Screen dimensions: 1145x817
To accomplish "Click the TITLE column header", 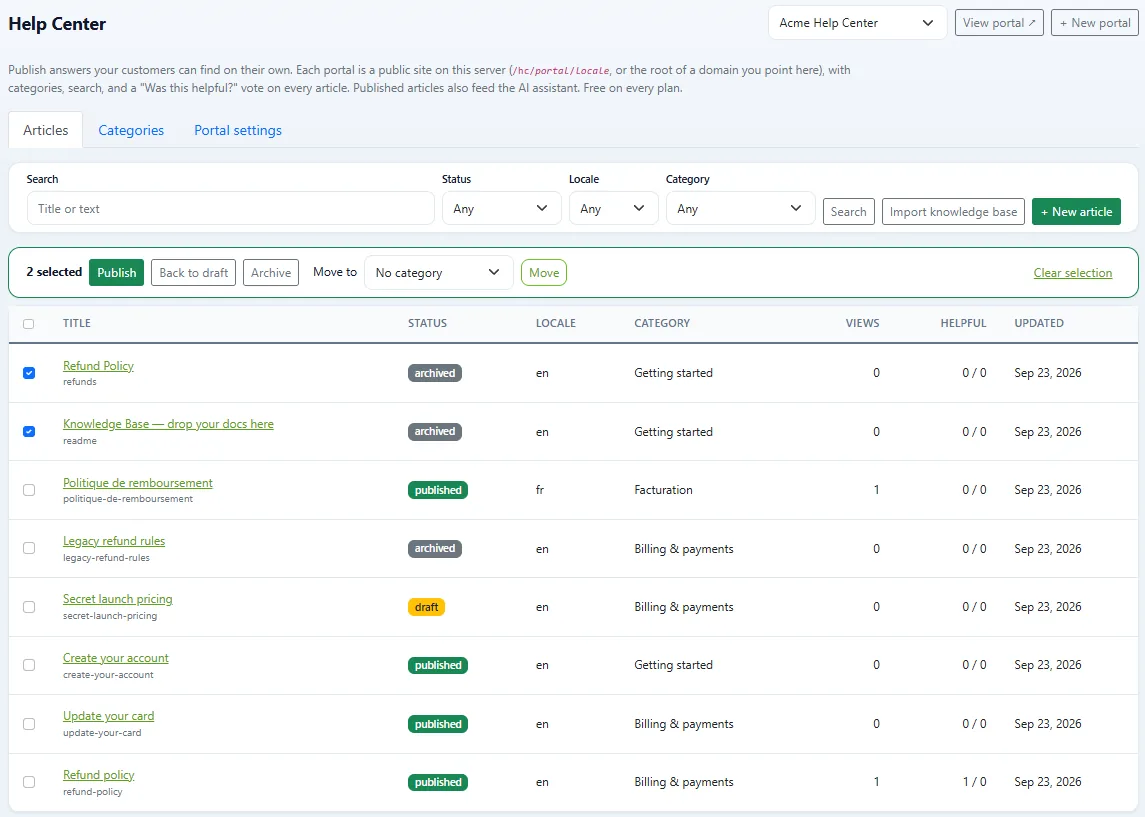I will [77, 323].
